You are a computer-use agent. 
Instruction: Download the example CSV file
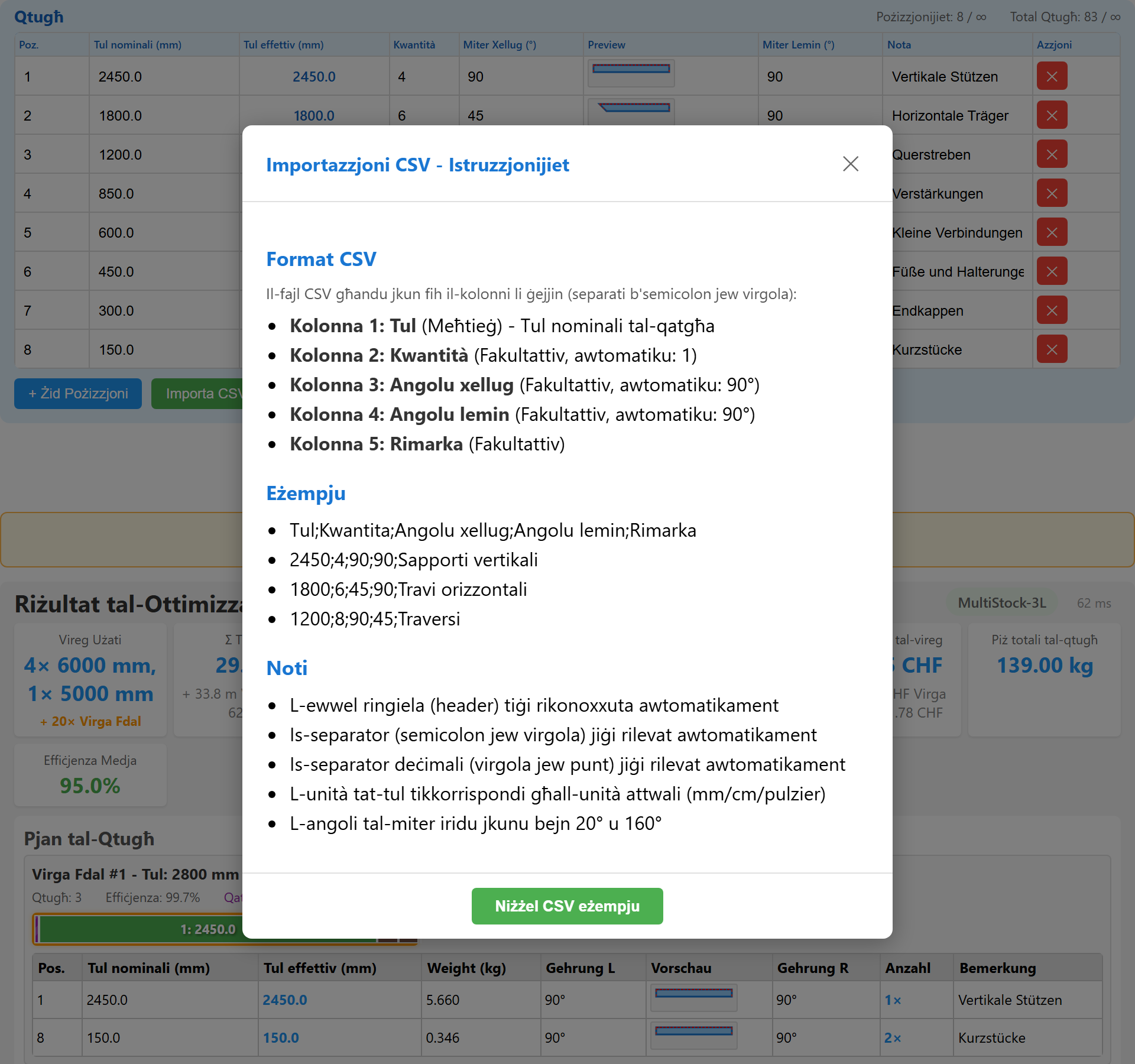click(567, 906)
